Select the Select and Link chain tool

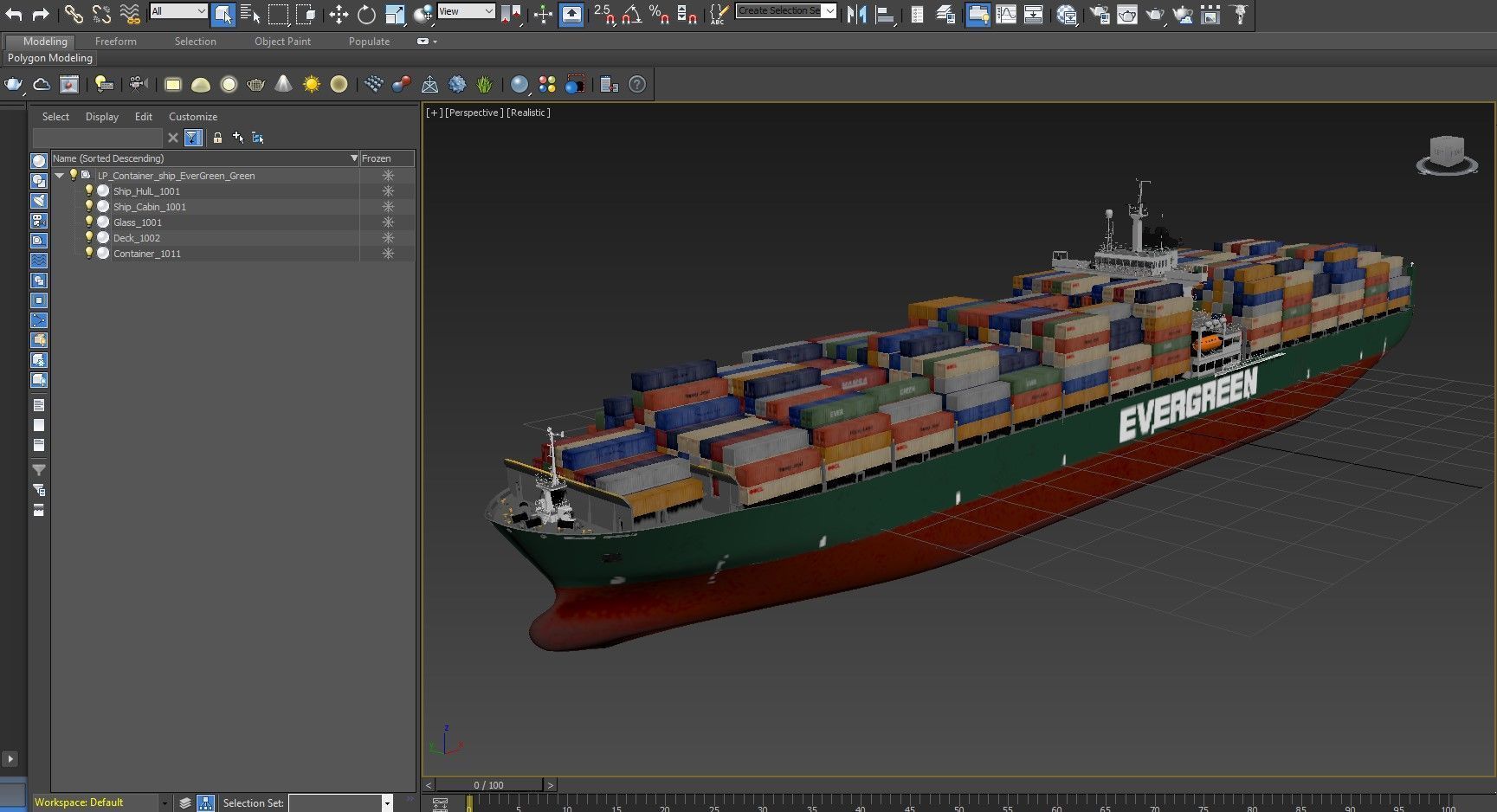pos(74,14)
